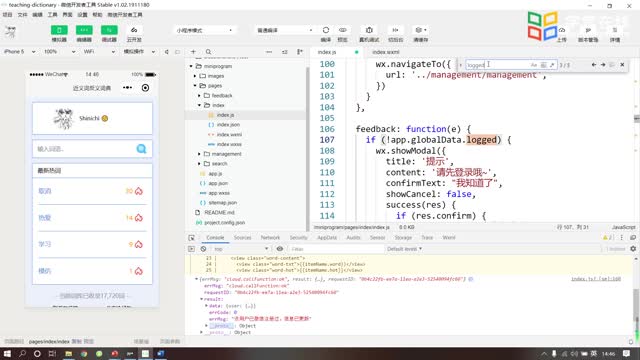Click the find input containing 'logged'
This screenshot has height=360, width=640.
497,65
